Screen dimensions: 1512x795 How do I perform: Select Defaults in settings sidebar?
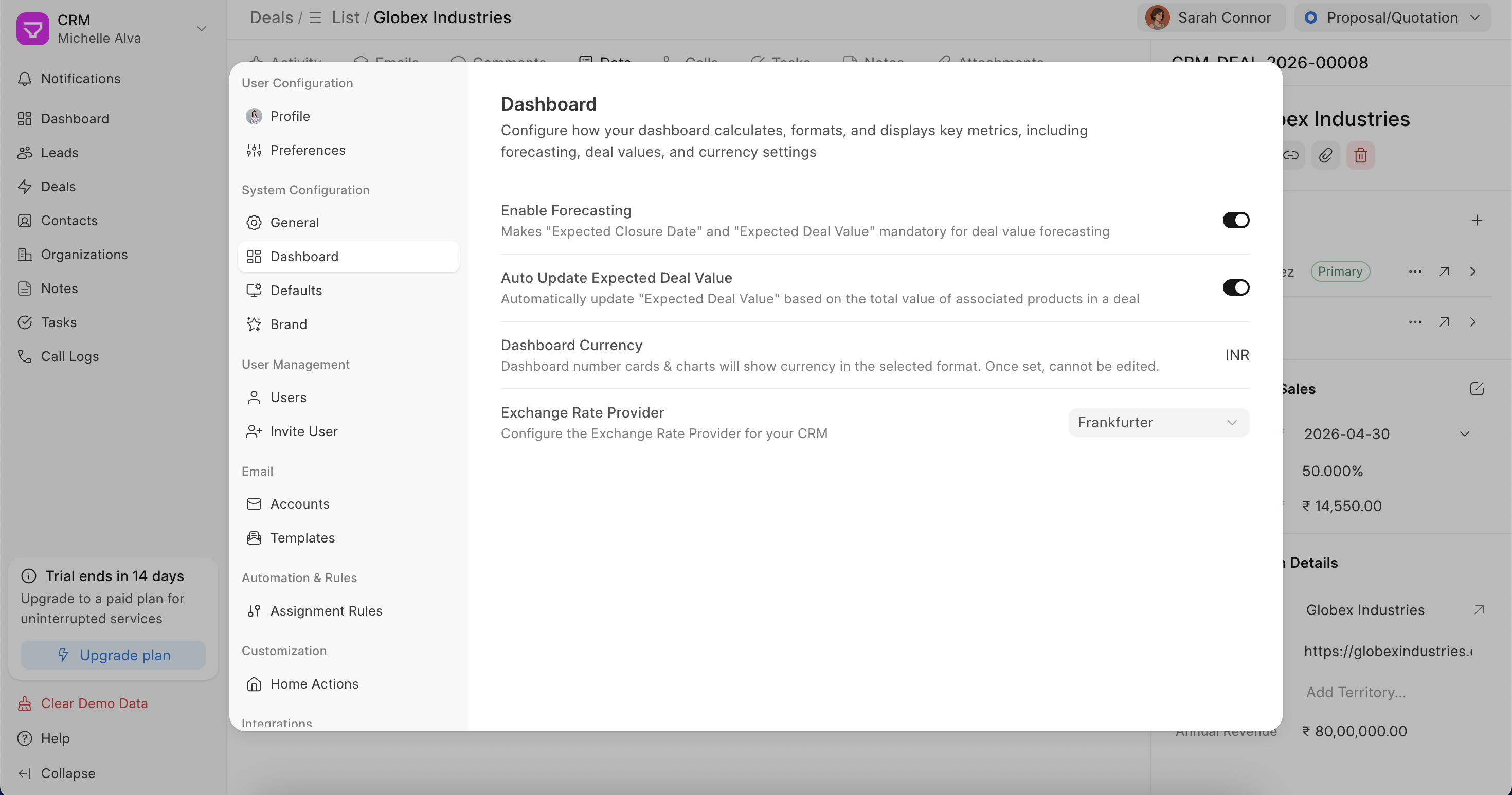coord(296,291)
